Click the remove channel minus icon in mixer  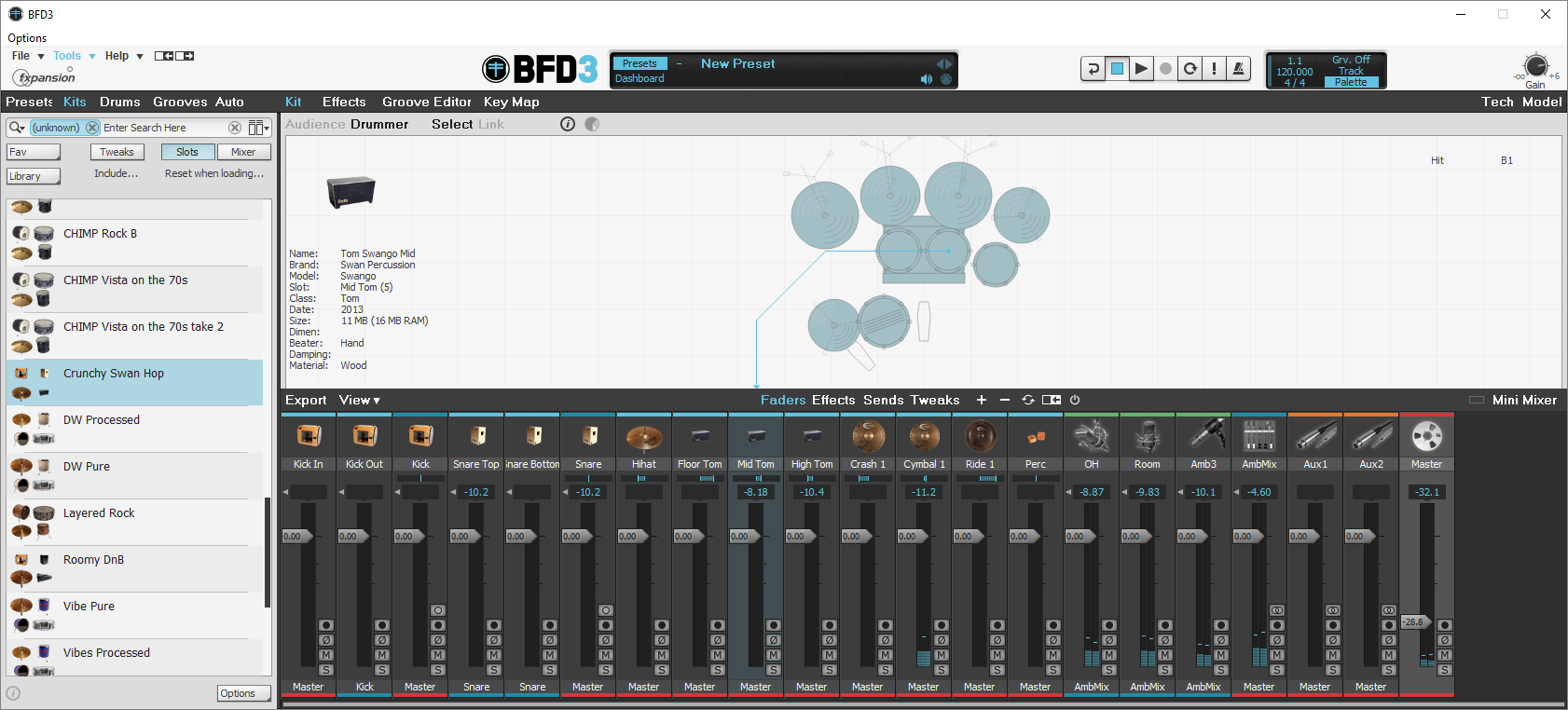click(x=1005, y=400)
